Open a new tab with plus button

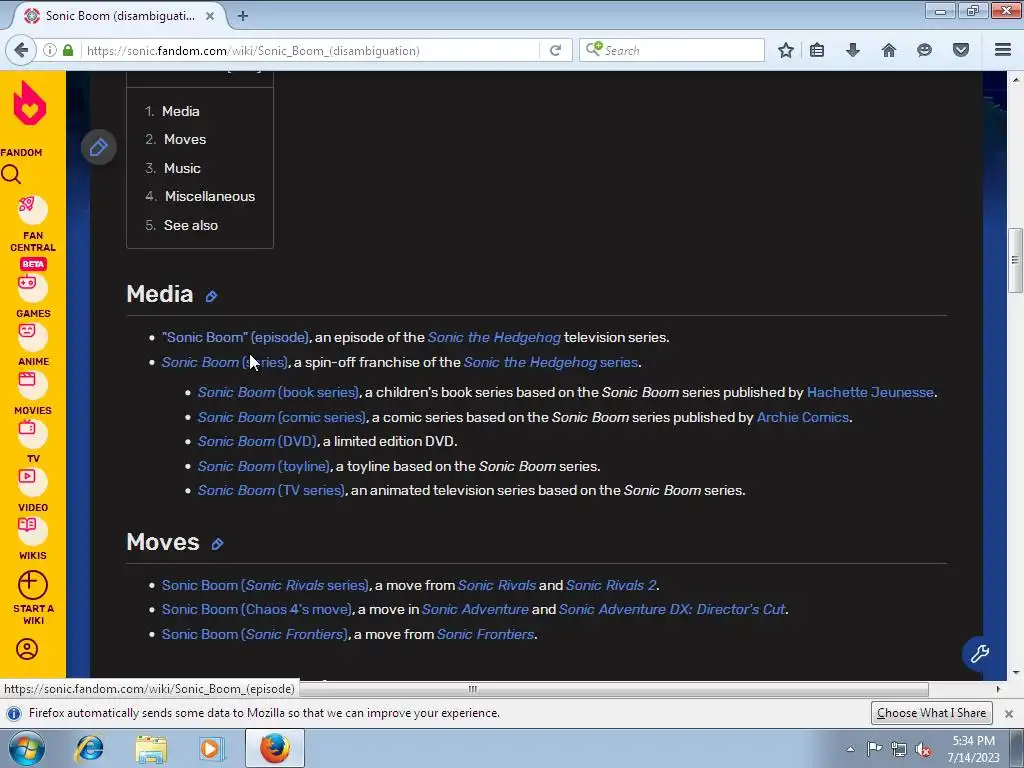pyautogui.click(x=243, y=16)
